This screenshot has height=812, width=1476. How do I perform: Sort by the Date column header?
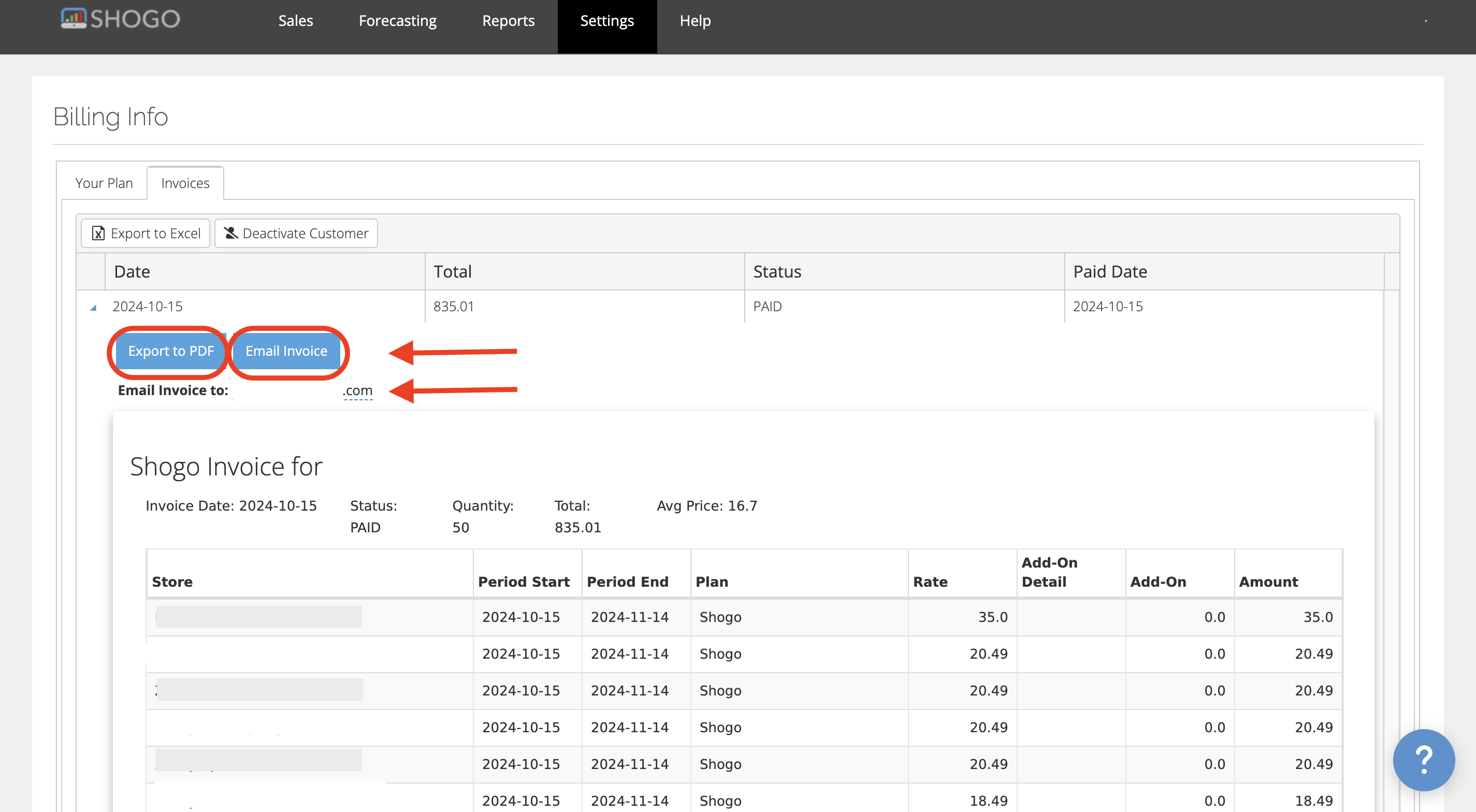tap(265, 272)
